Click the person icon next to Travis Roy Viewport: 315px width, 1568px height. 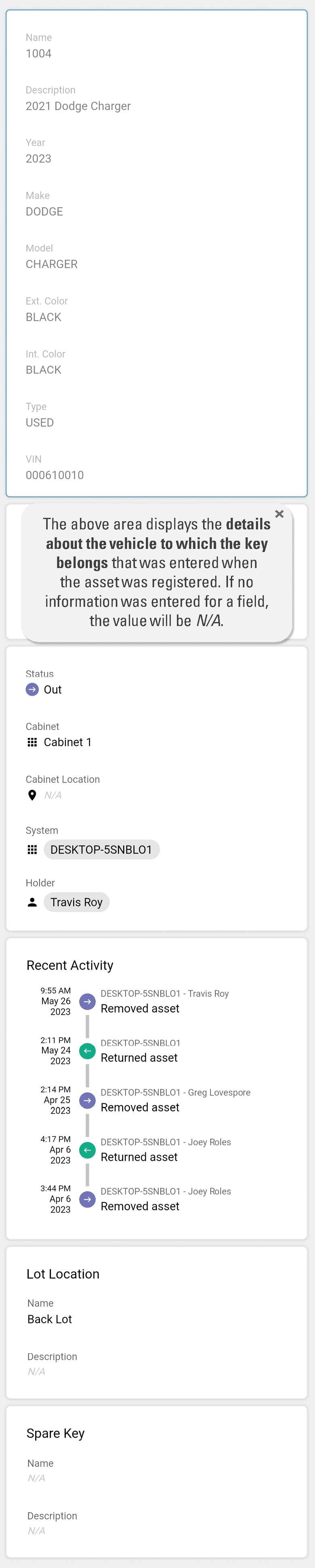pyautogui.click(x=31, y=902)
